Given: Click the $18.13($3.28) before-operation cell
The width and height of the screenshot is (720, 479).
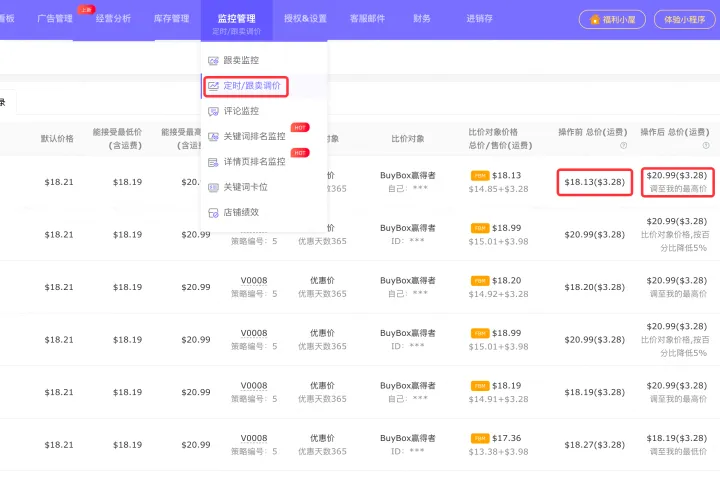Looking at the screenshot, I should [x=595, y=182].
